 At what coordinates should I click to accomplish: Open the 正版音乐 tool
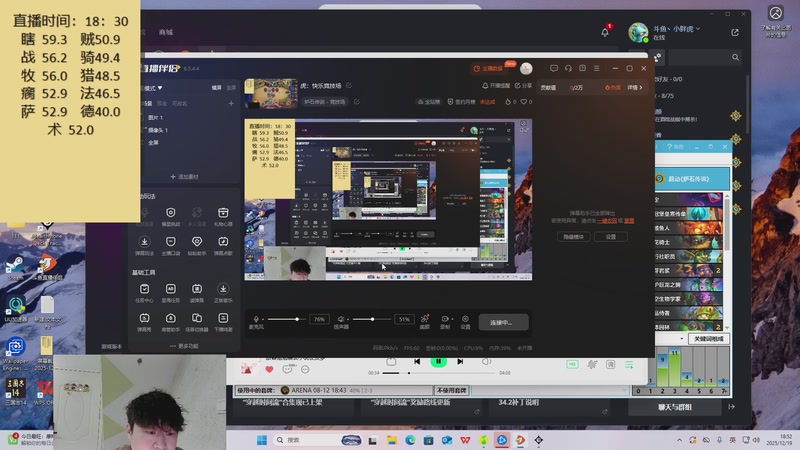[223, 292]
